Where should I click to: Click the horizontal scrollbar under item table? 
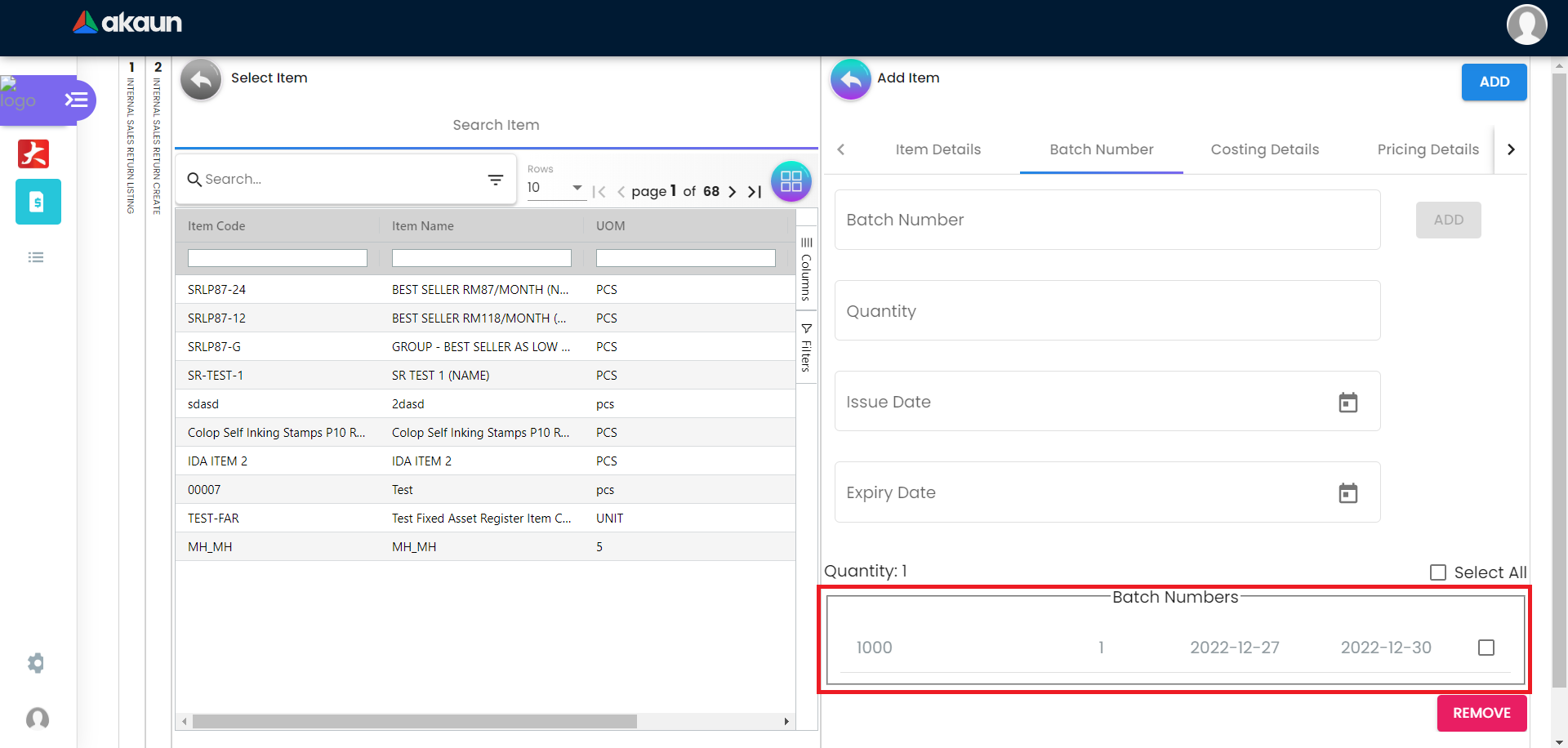pyautogui.click(x=415, y=722)
